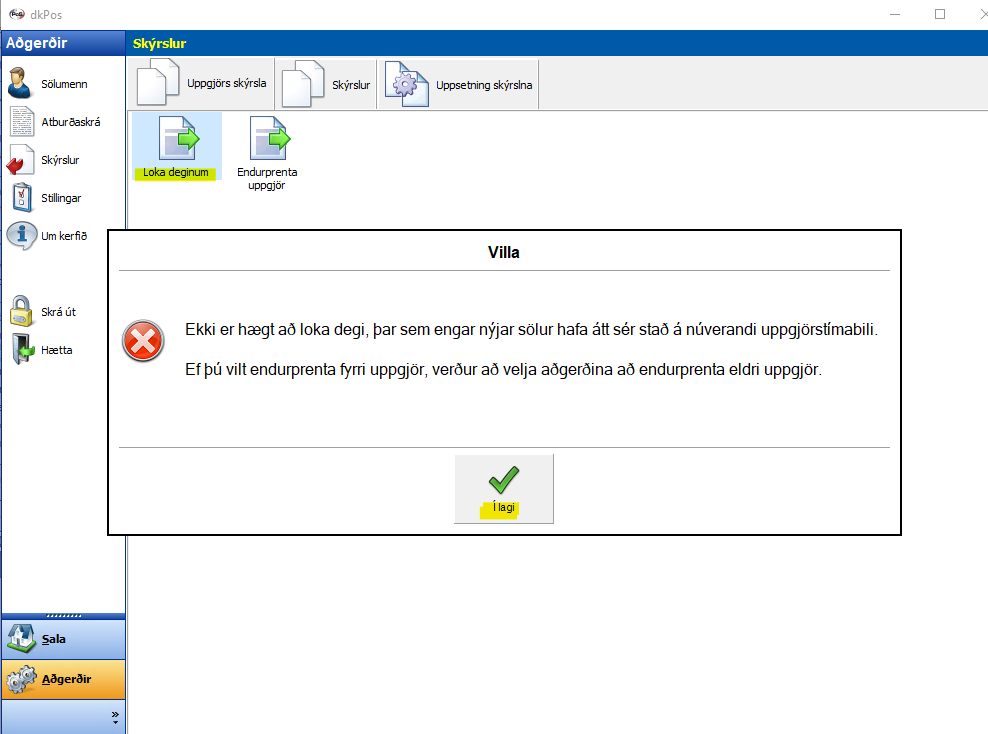Open Stillingar settings in the sidebar
988x734 pixels.
(47, 198)
